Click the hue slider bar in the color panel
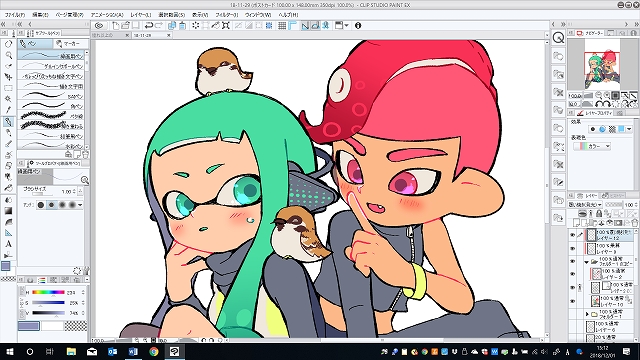 [48, 292]
